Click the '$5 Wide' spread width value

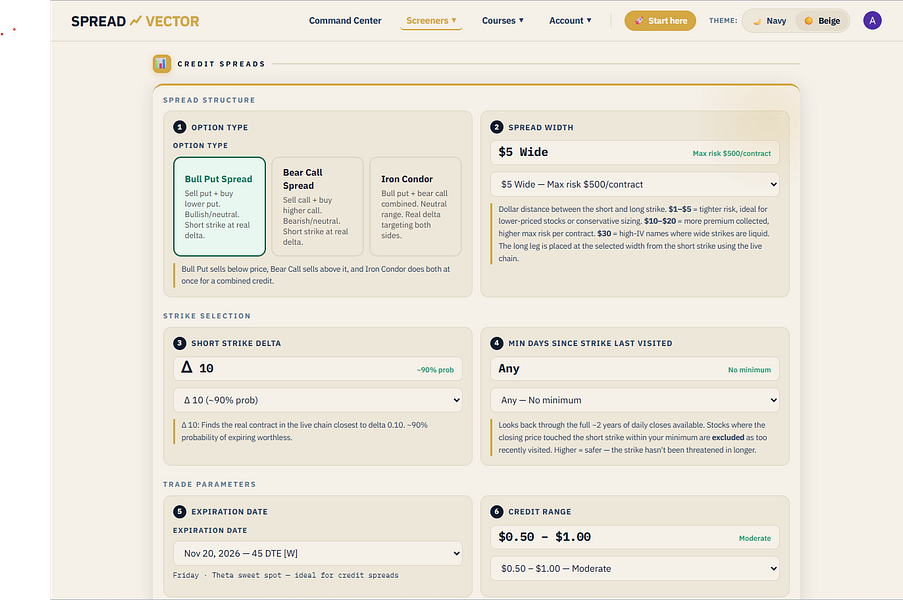point(523,152)
